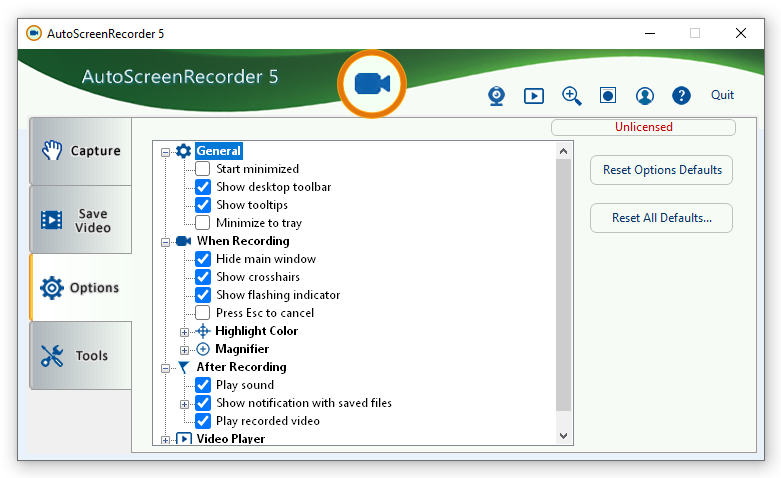Image resolution: width=781 pixels, height=478 pixels.
Task: Click the plus-circle icon beside Magnifier
Action: (203, 349)
